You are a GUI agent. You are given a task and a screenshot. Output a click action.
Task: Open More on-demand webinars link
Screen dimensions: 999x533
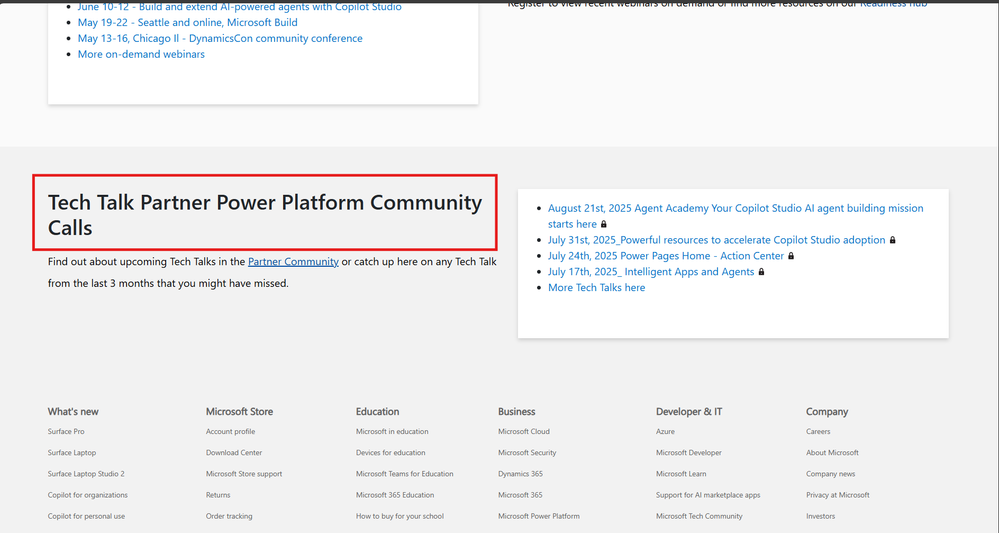[x=141, y=54]
